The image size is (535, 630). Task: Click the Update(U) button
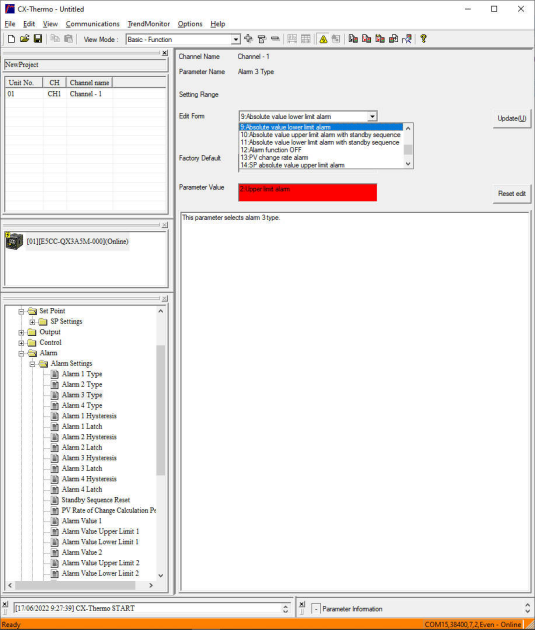click(x=512, y=119)
